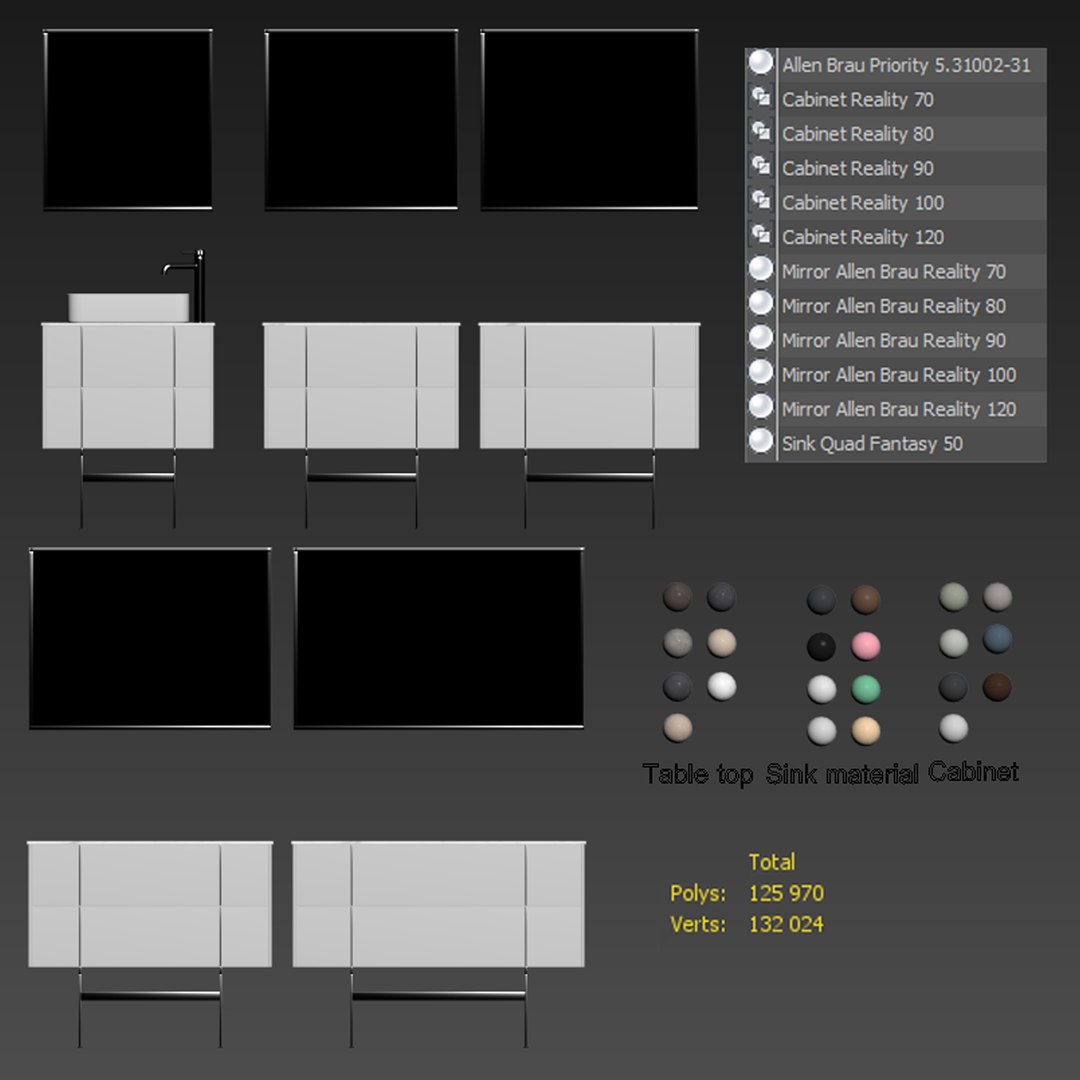
Task: Click the sphere icon beside Allen Brau Priority 5.31002-31
Action: tap(761, 63)
